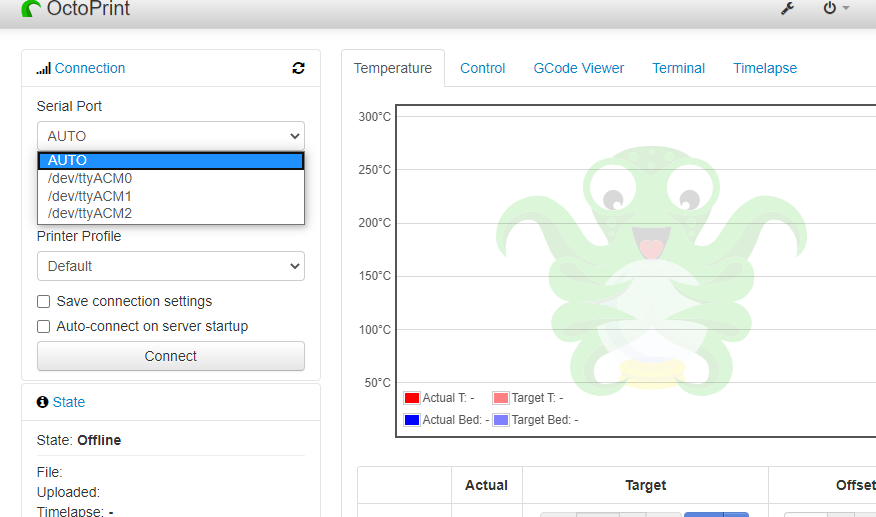Click the Serial Port label
This screenshot has height=517, width=876.
[69, 106]
